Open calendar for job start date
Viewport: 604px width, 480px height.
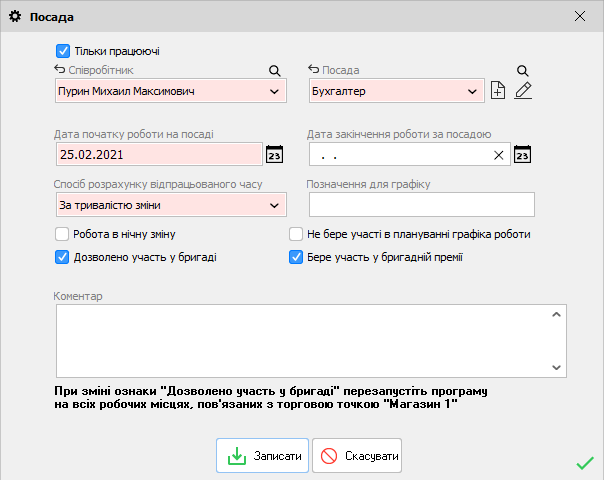coord(274,155)
